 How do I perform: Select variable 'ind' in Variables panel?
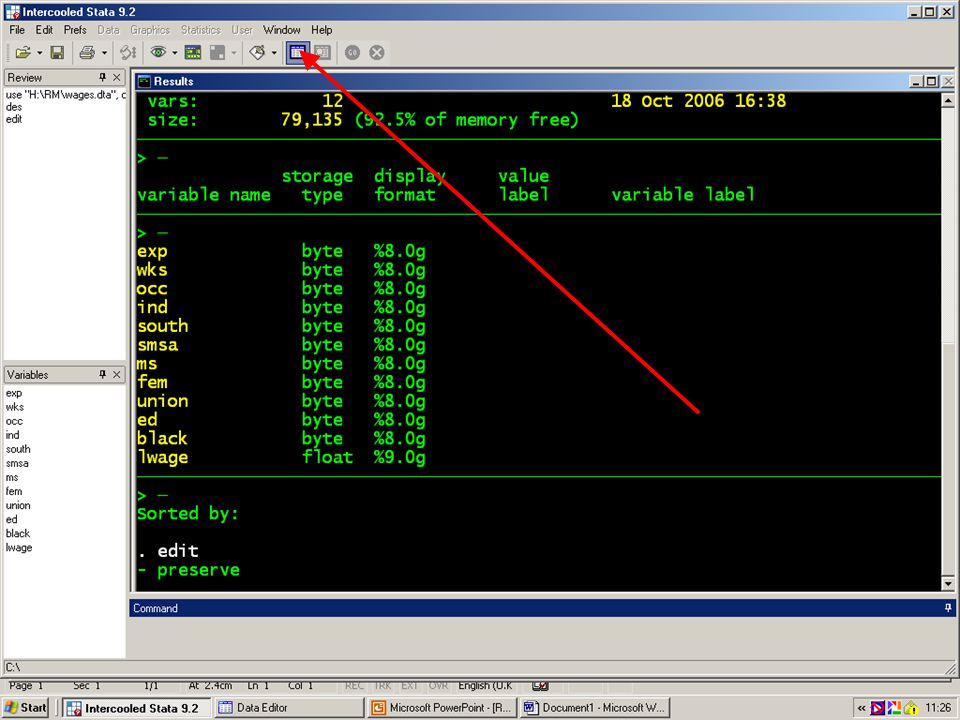(12, 435)
